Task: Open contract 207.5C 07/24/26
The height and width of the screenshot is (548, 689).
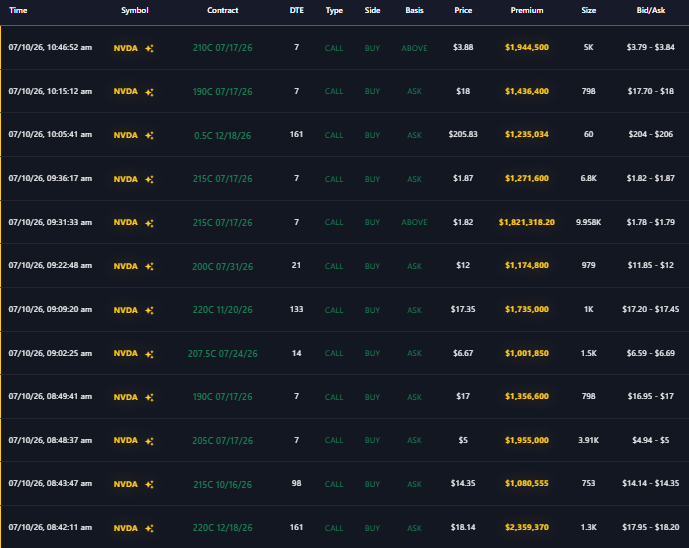Action: 223,353
